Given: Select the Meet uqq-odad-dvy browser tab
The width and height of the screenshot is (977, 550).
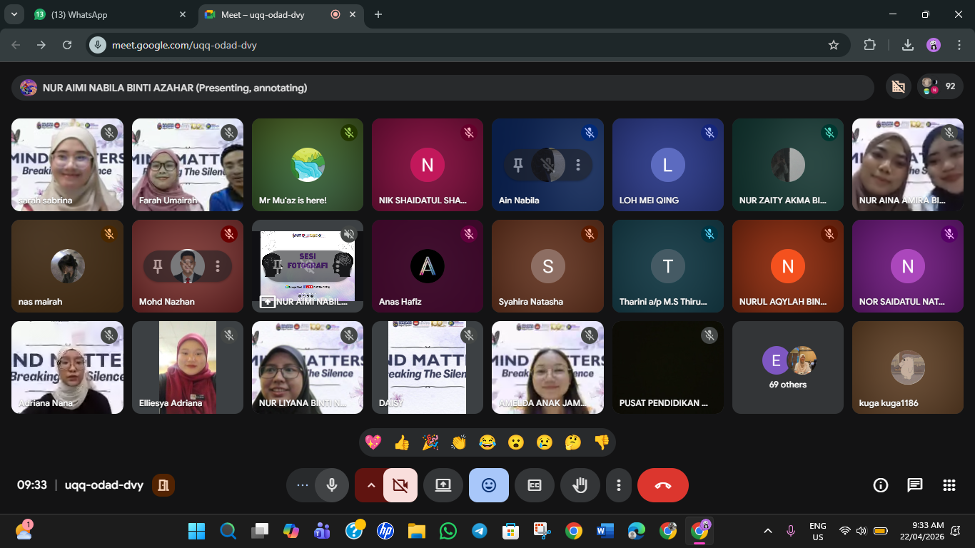Looking at the screenshot, I should (265, 15).
